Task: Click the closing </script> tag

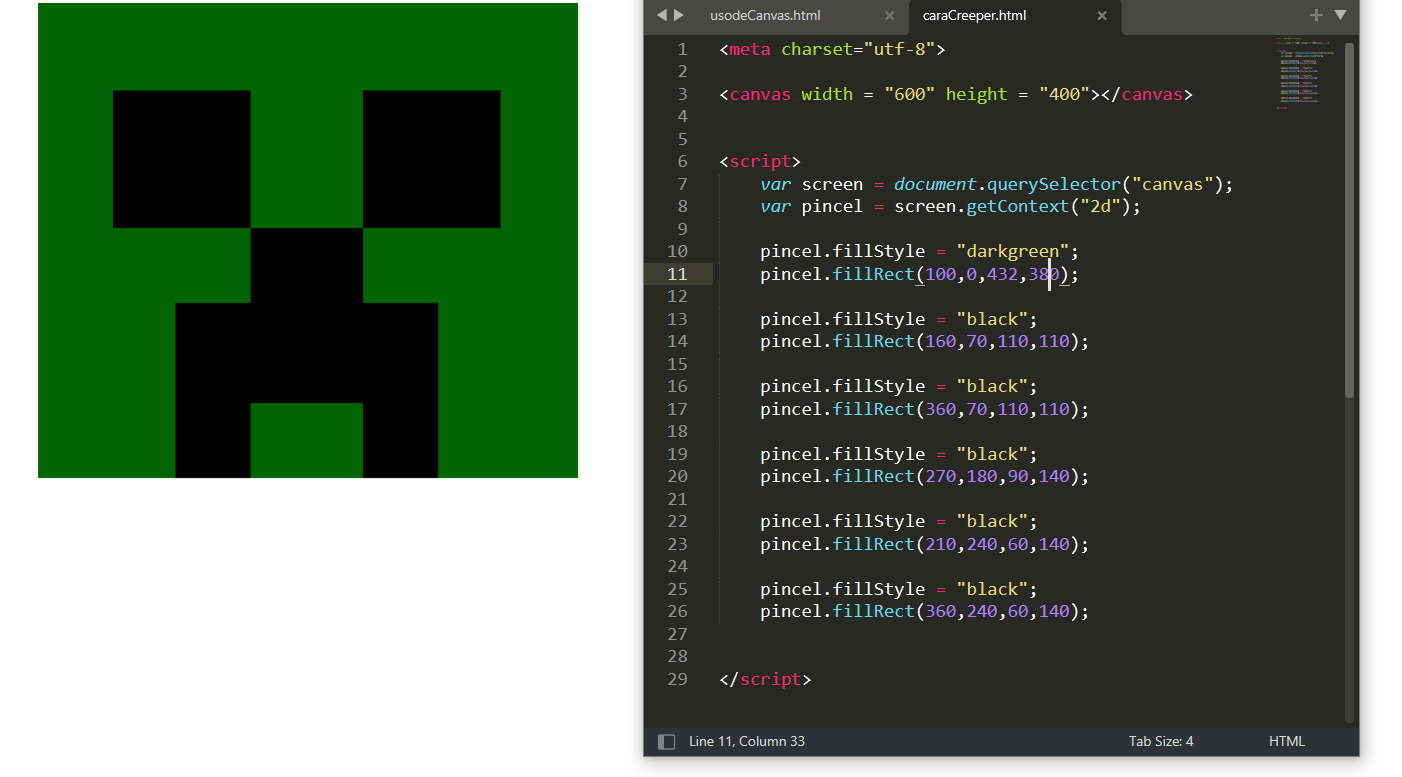Action: [765, 679]
